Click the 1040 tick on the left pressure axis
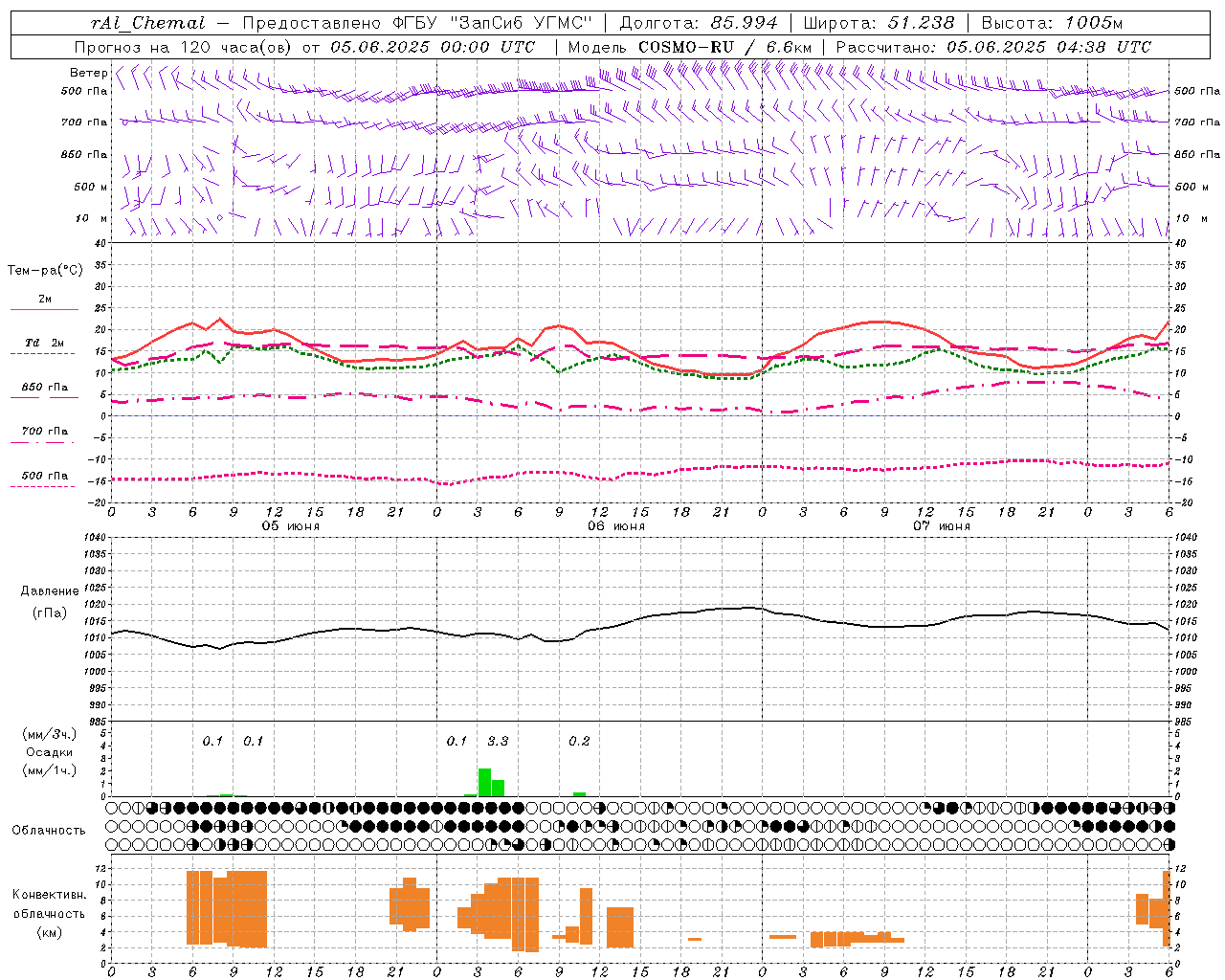 pos(95,538)
